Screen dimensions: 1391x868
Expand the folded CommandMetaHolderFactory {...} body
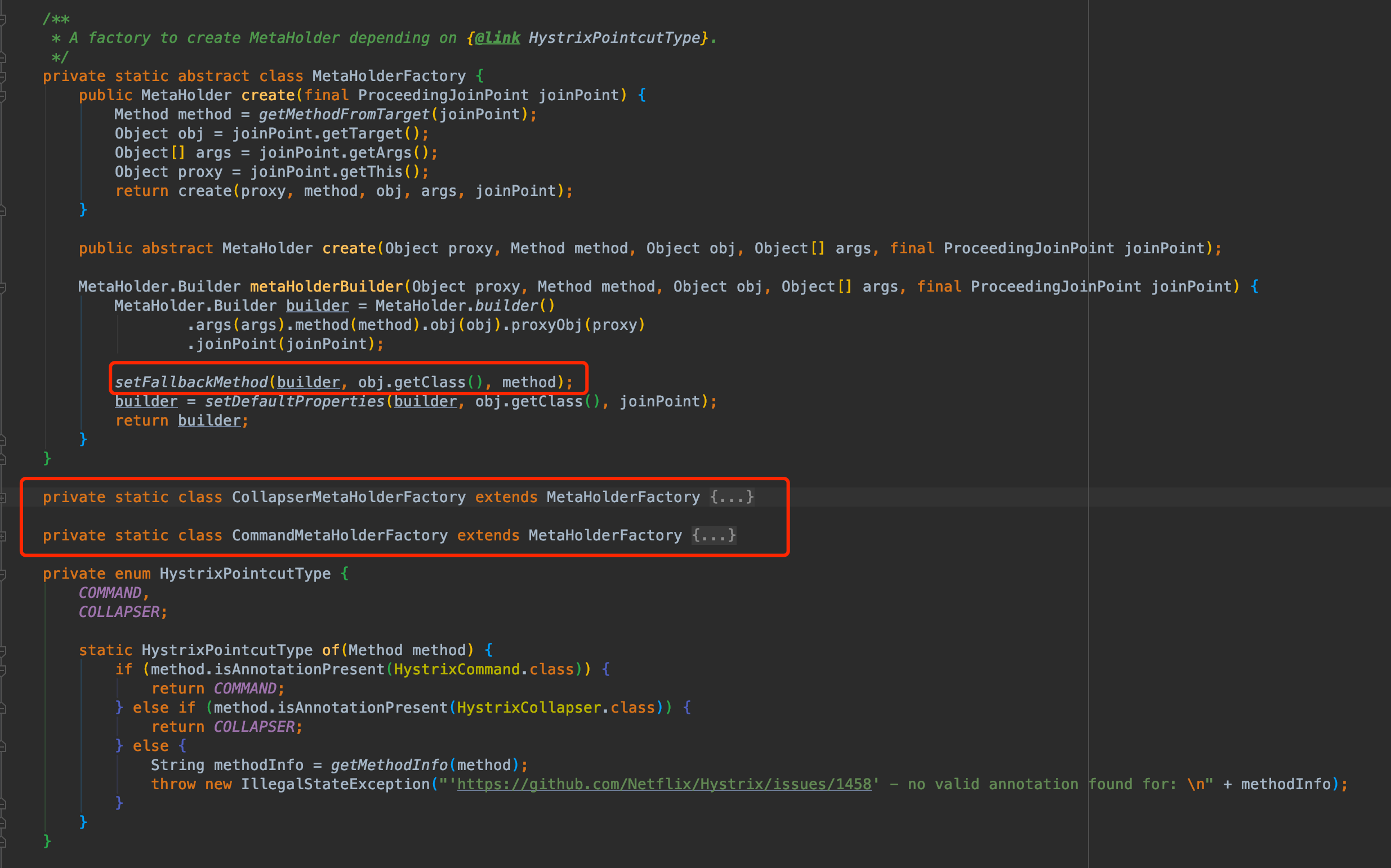(x=714, y=536)
